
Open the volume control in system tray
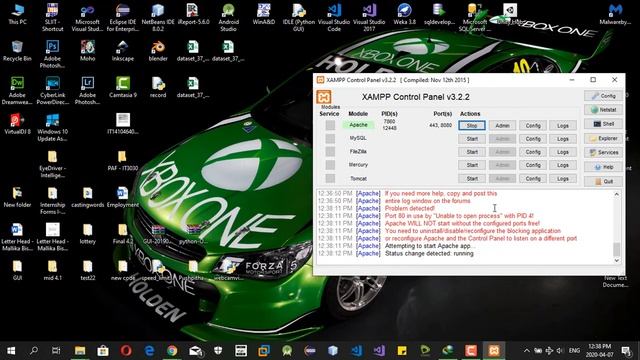(x=560, y=350)
